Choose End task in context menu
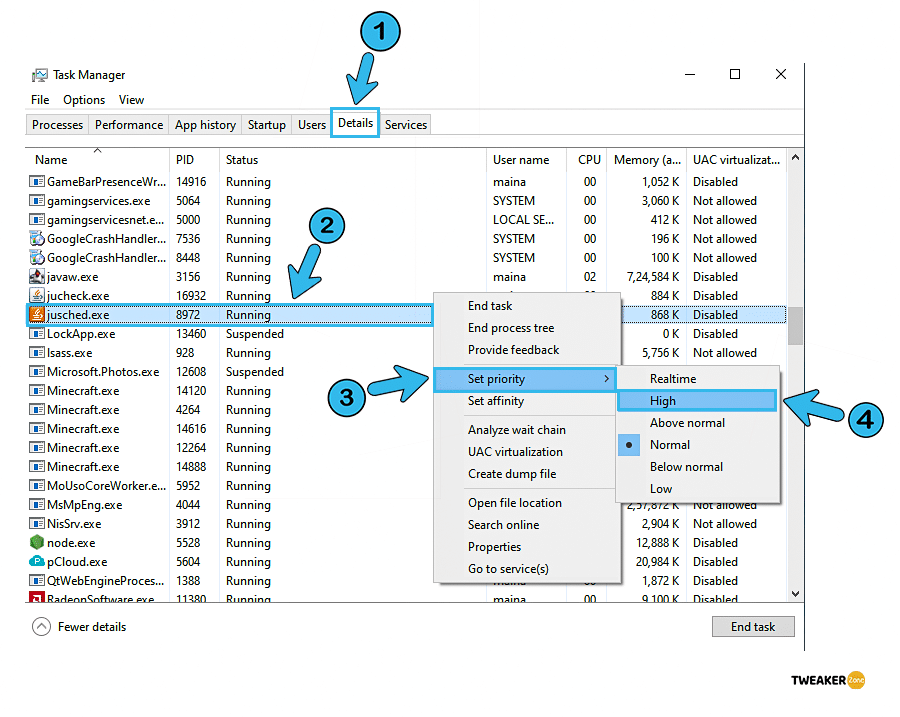The width and height of the screenshot is (900, 717). (x=527, y=306)
